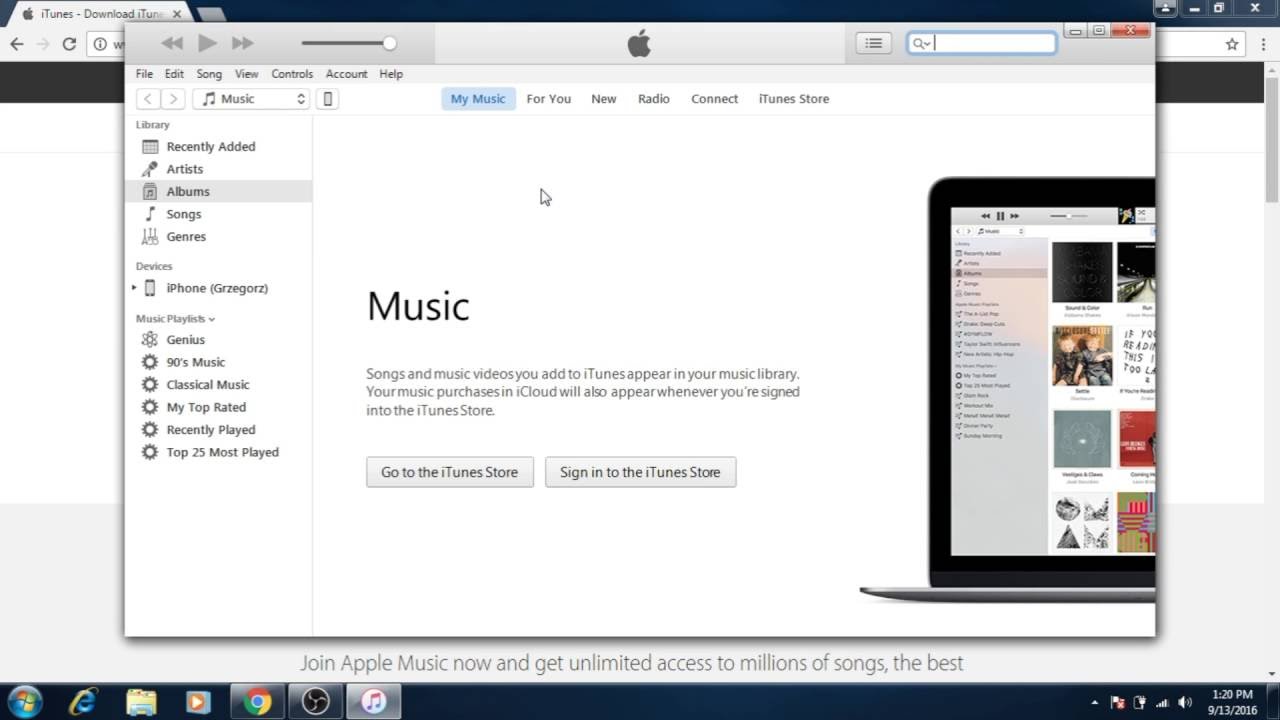Click the fast forward next track button
The width and height of the screenshot is (1280, 720).
click(242, 43)
